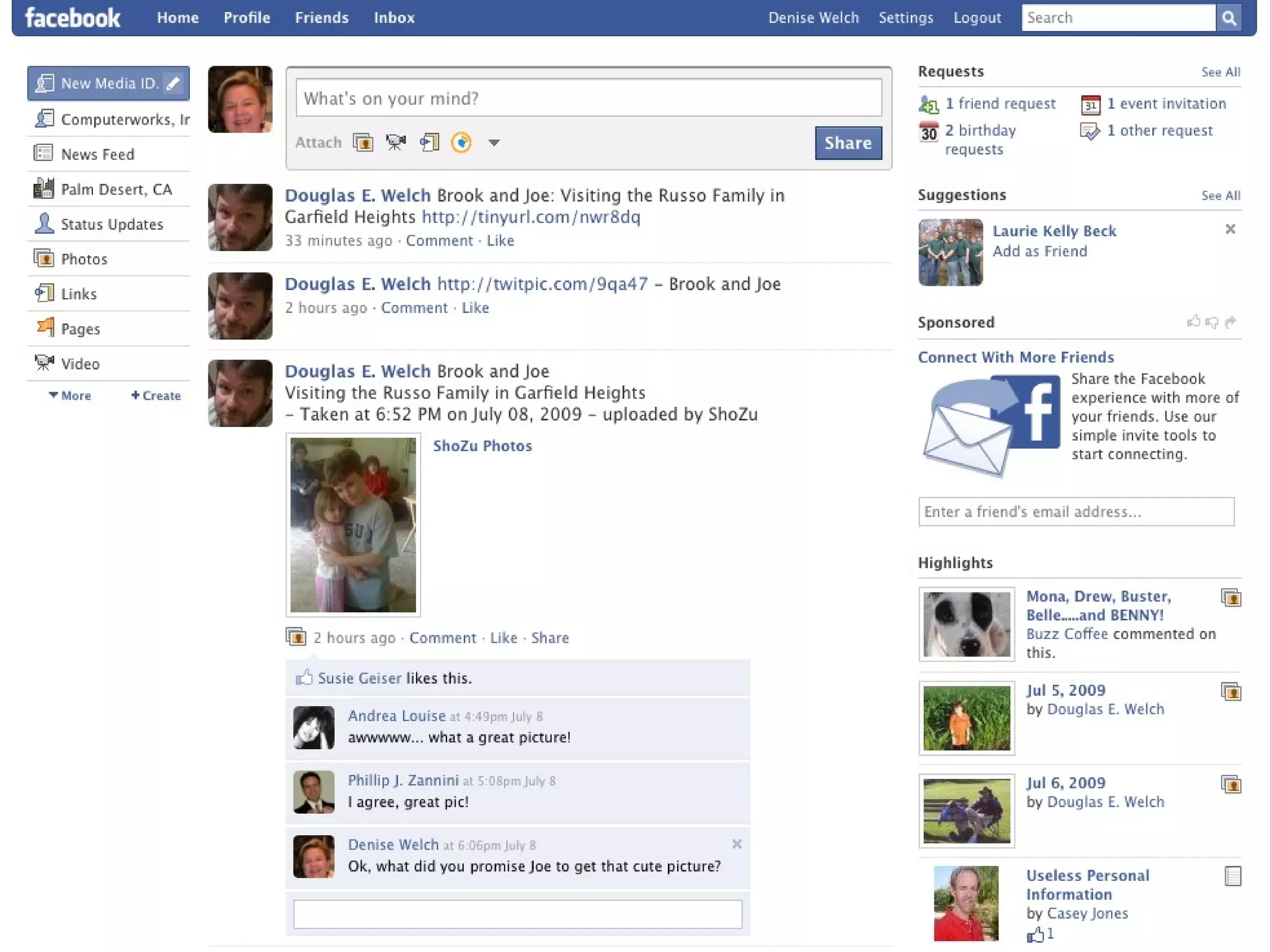Delete Denise Welch's comment with X
The height and width of the screenshot is (952, 1270).
pos(737,844)
